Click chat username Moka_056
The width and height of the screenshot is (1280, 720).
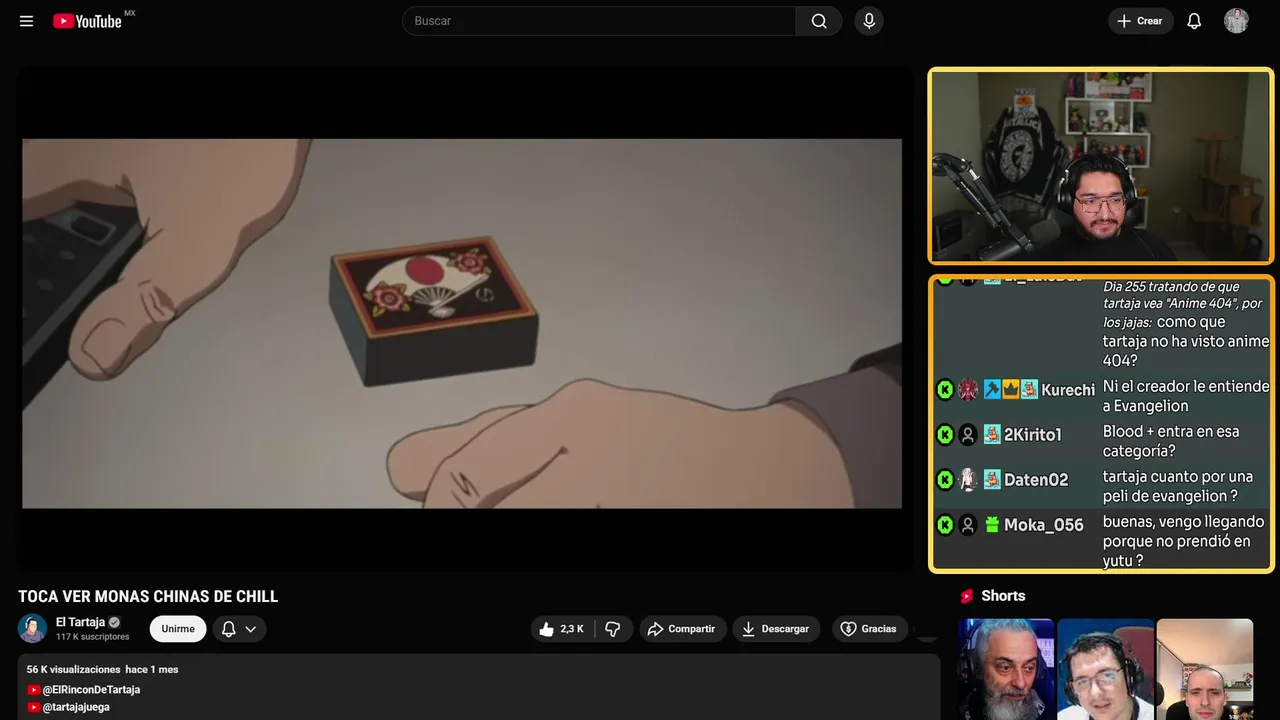click(1044, 525)
